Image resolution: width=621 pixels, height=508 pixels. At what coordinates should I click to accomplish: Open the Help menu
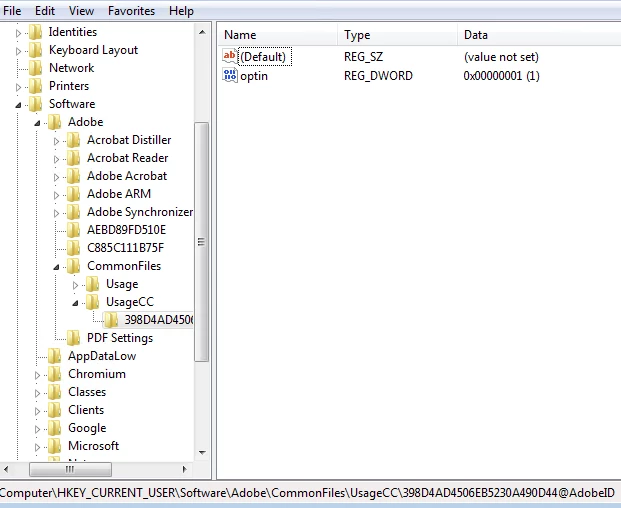[181, 11]
